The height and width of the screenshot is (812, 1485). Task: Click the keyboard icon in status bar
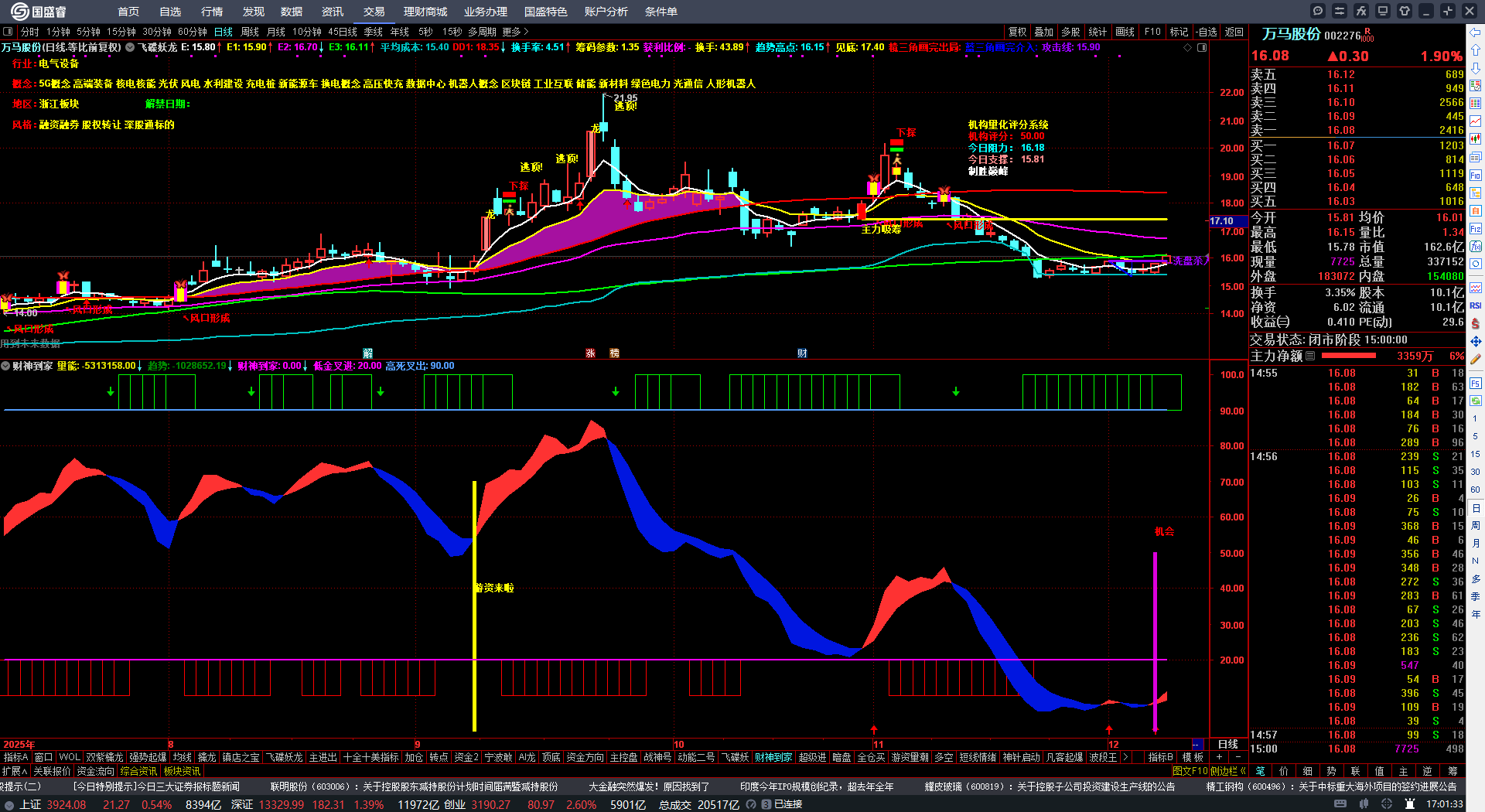(1340, 804)
